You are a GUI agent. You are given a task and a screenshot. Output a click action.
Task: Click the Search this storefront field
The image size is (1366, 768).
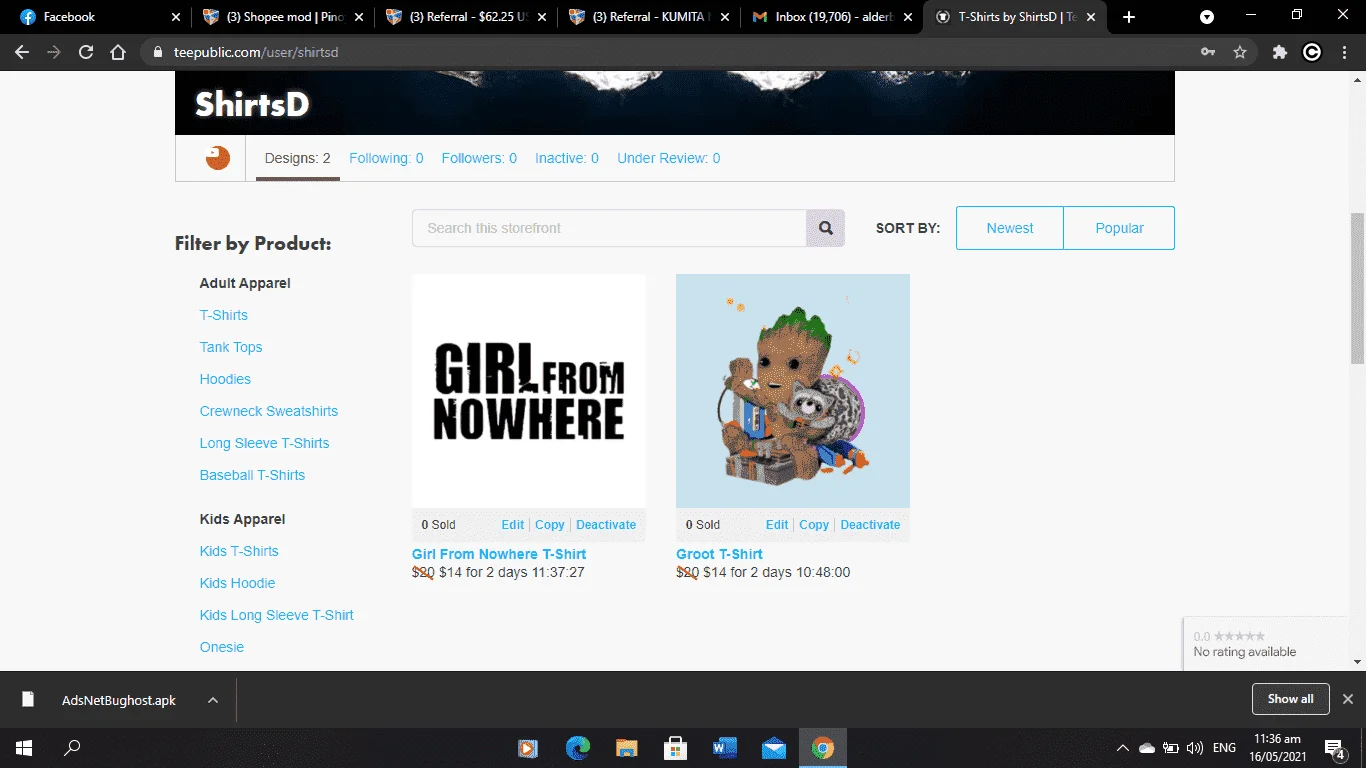[x=609, y=228]
